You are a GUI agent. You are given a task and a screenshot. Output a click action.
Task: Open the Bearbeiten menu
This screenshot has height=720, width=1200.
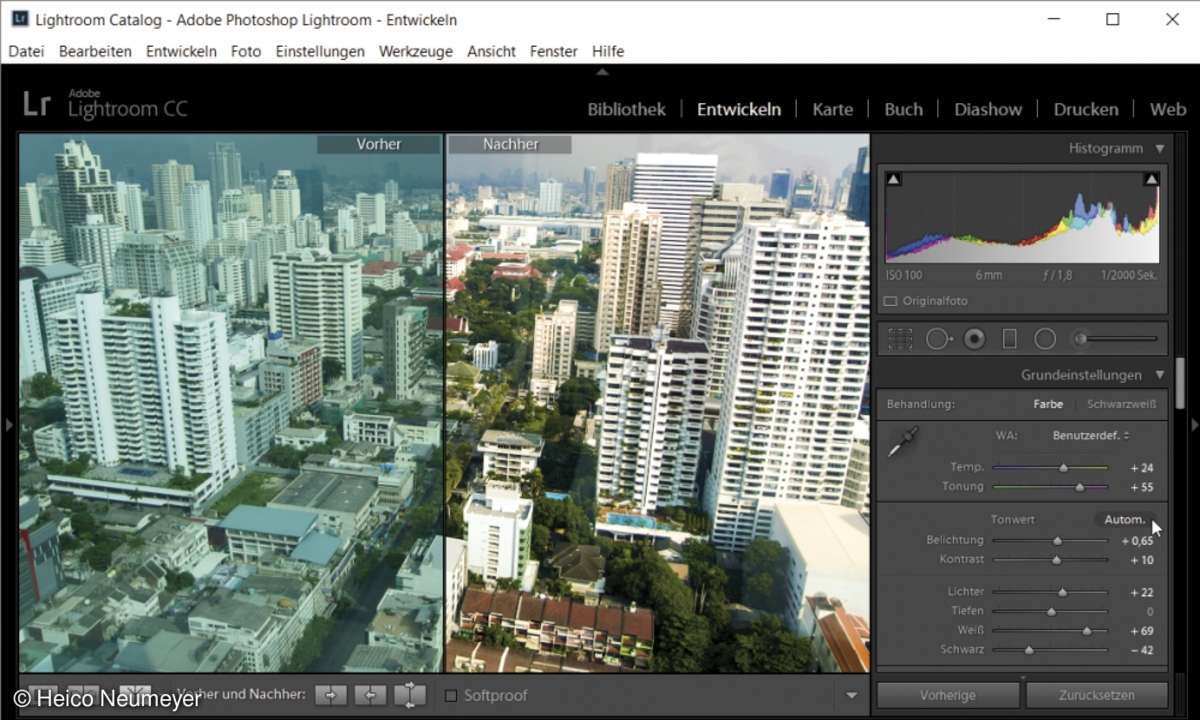(x=95, y=51)
